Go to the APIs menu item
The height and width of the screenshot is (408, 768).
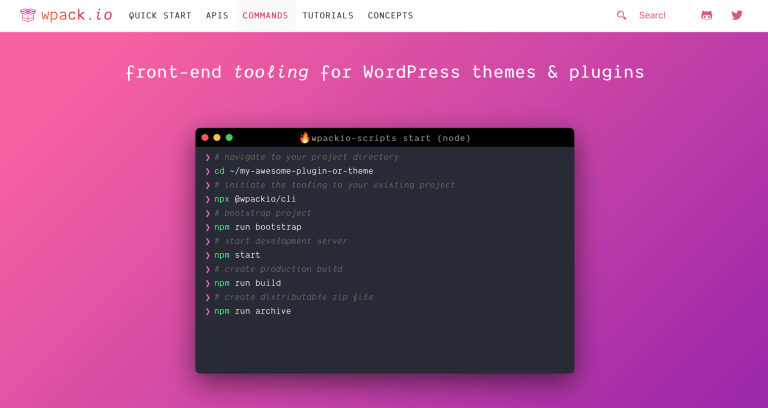[217, 16]
